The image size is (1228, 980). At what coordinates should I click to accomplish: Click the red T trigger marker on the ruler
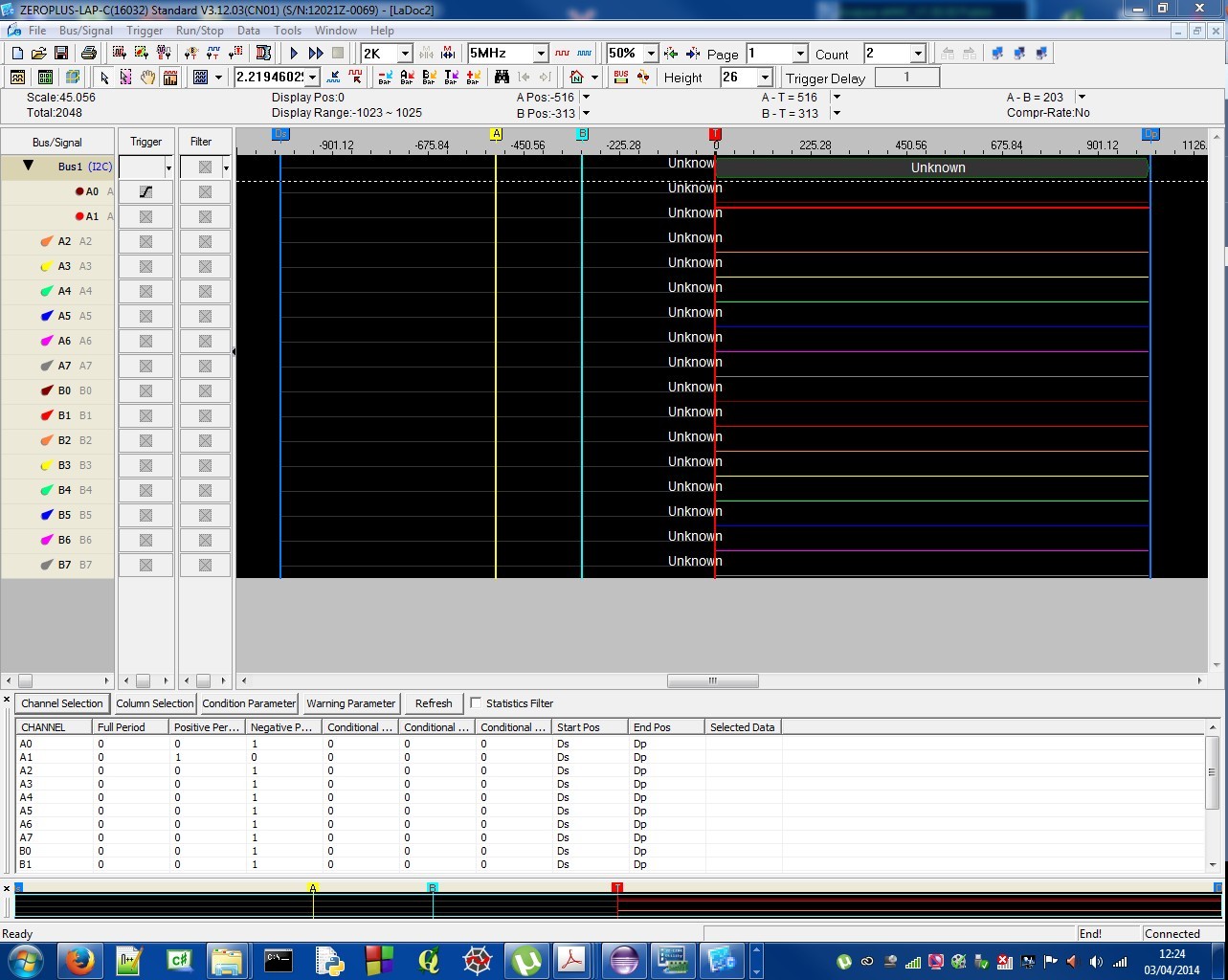714,134
